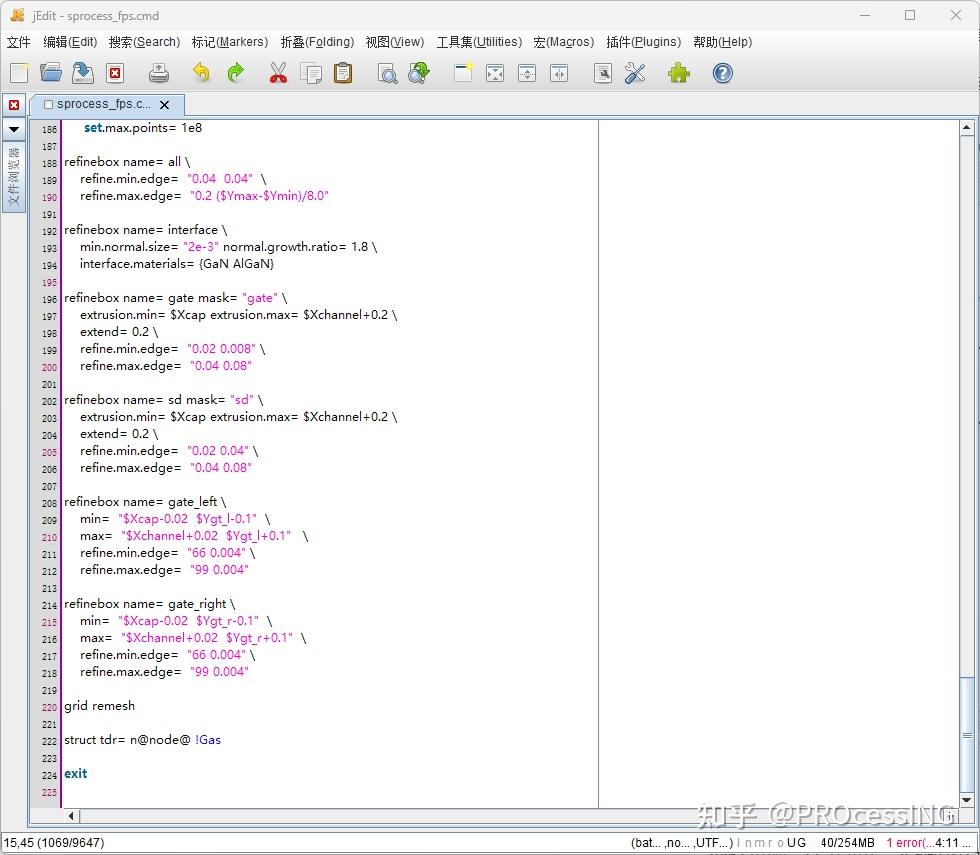Click the New File toolbar icon

(x=19, y=73)
